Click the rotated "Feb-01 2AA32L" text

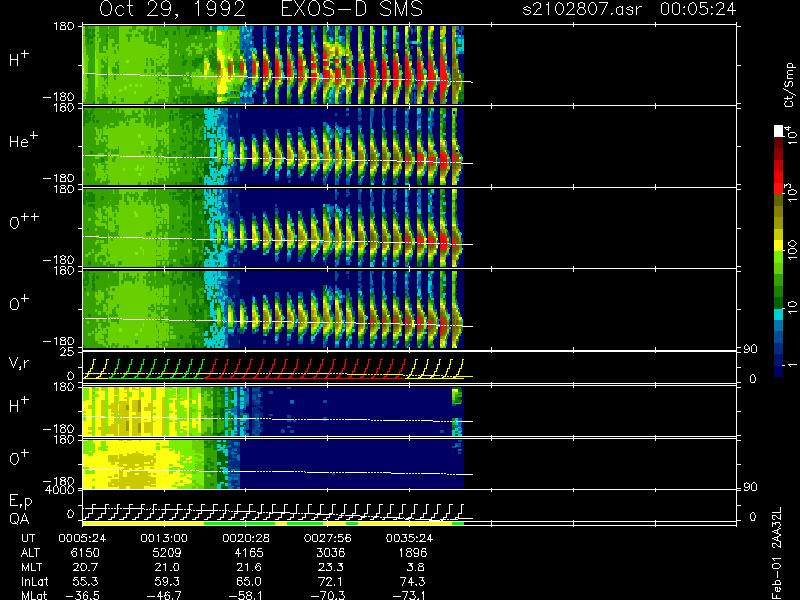coord(777,553)
